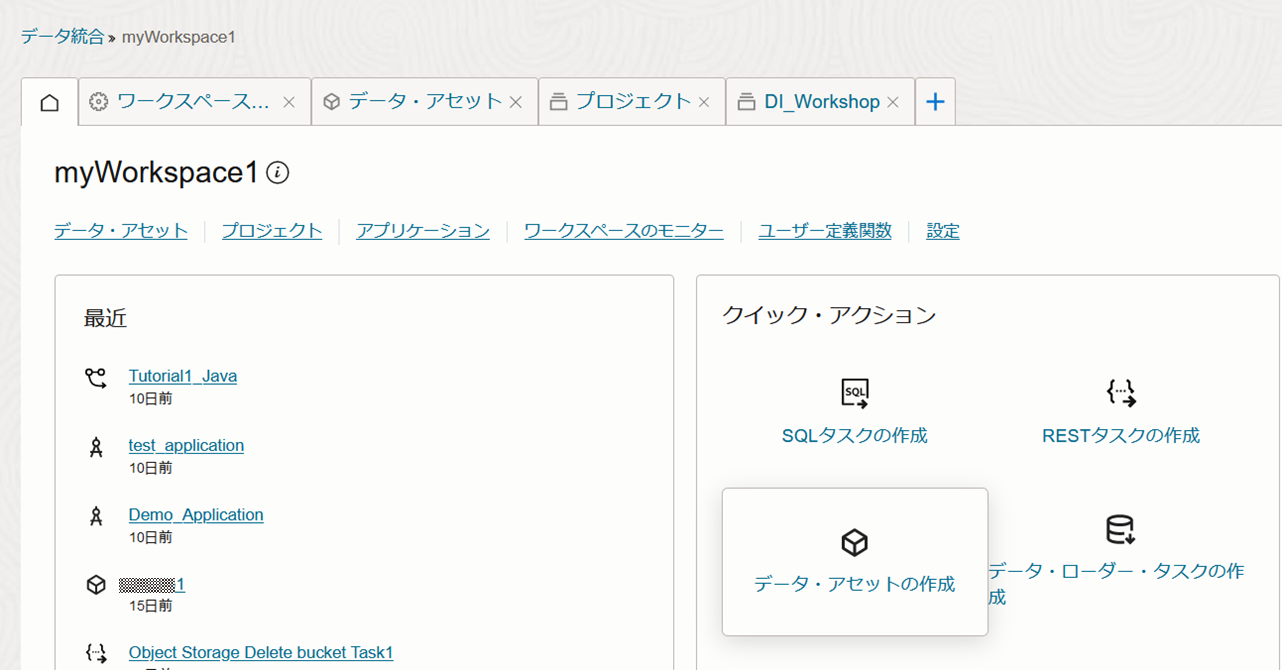1282x670 pixels.
Task: Show workspace info icon next to myWorkspace1
Action: pyautogui.click(x=279, y=173)
